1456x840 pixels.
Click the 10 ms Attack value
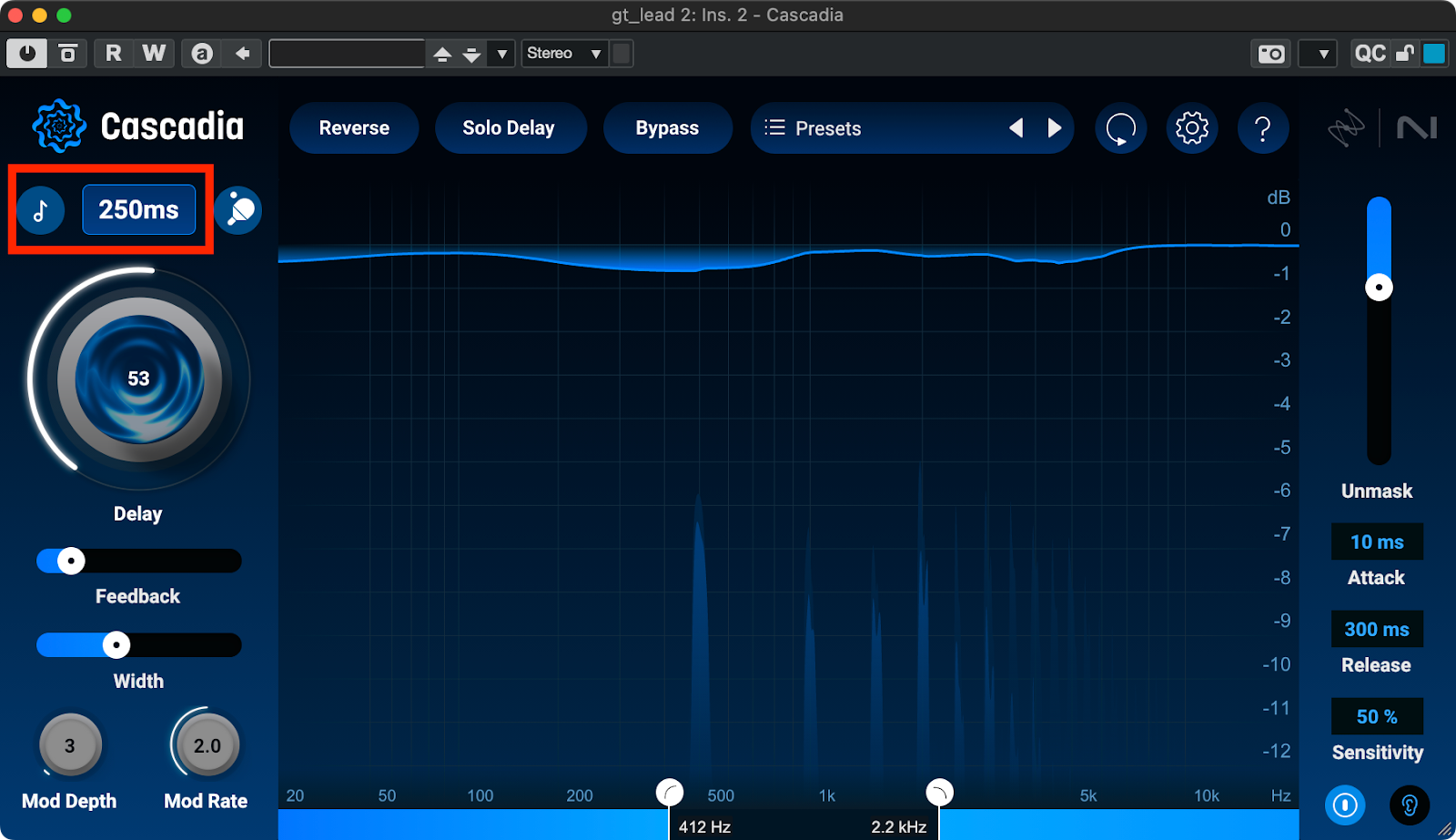(x=1377, y=542)
